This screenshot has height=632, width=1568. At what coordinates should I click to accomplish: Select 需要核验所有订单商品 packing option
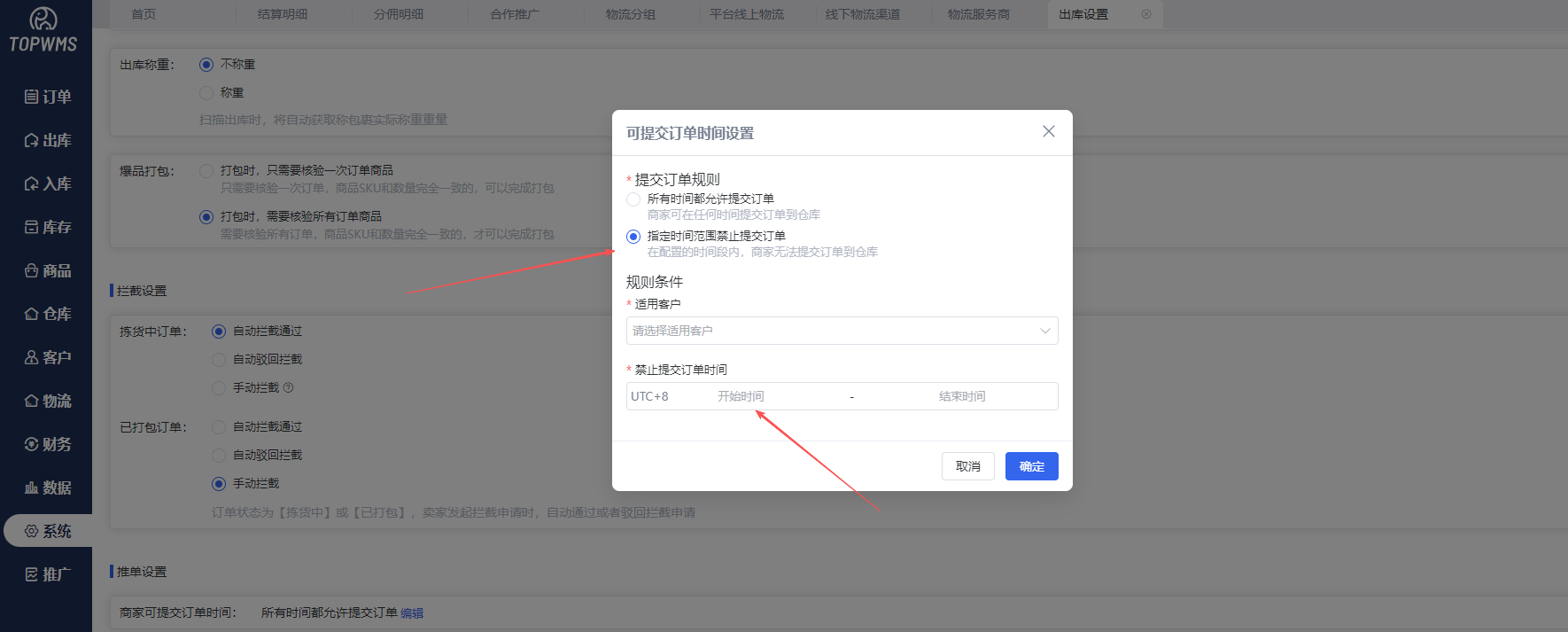(x=206, y=217)
